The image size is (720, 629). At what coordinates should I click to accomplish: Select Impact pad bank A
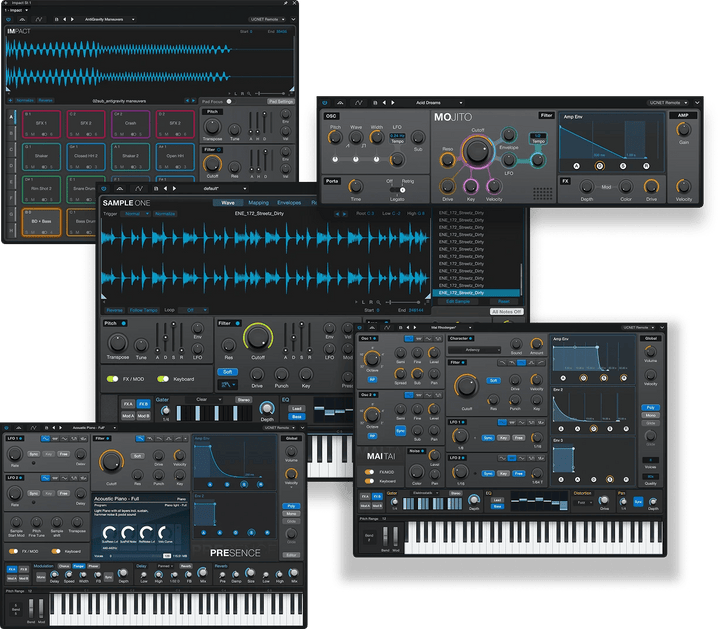tap(11, 117)
